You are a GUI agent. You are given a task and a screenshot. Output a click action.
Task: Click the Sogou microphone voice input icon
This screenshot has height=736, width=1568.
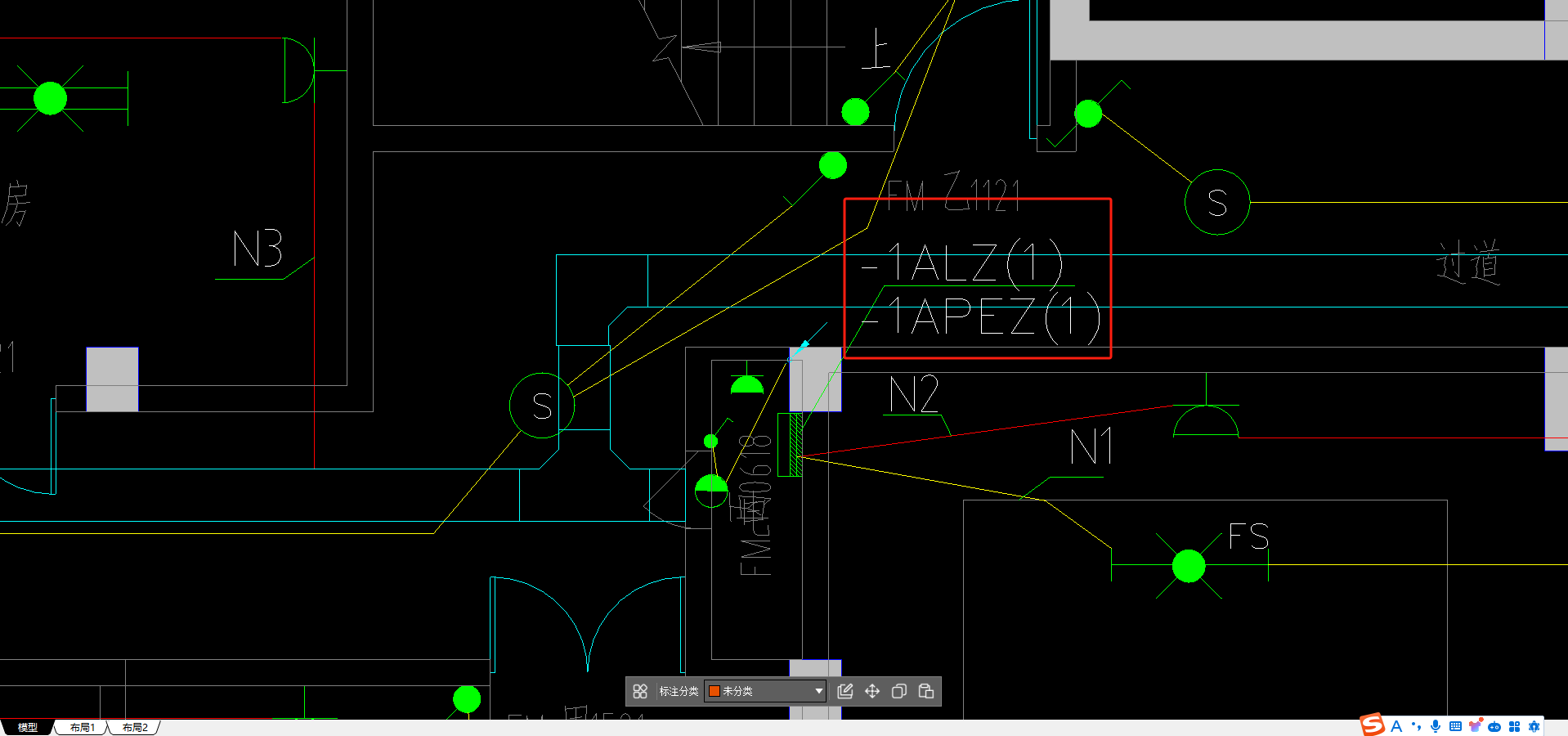pos(1436,726)
